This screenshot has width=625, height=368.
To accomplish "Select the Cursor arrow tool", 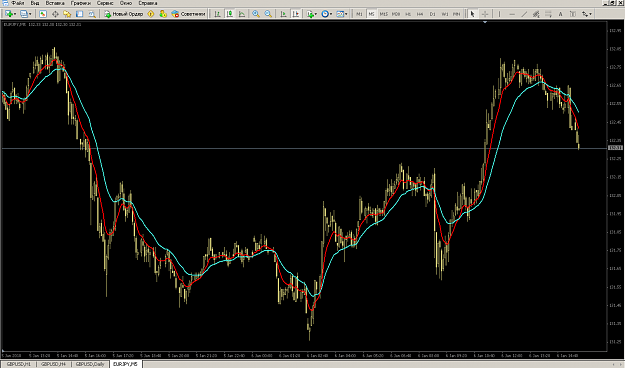I will (x=472, y=14).
